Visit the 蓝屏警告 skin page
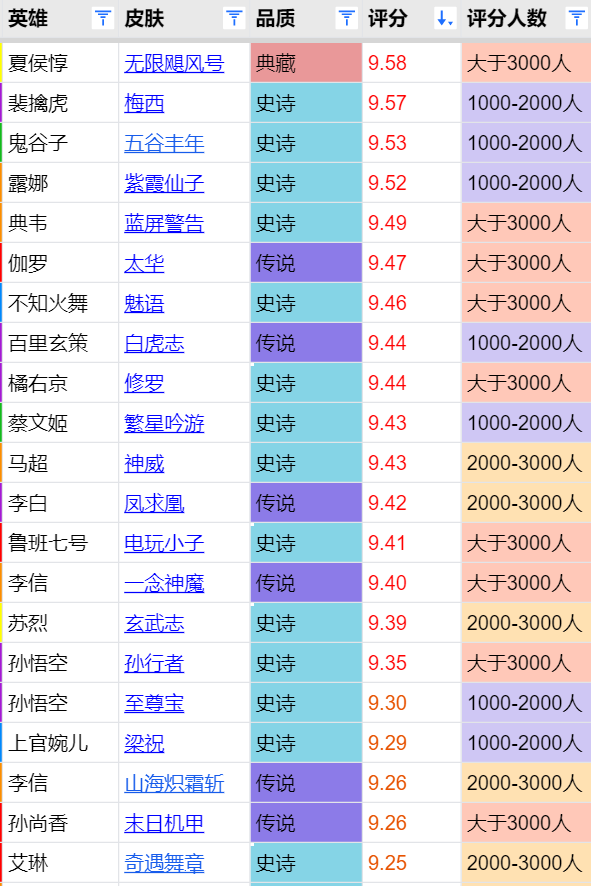 164,224
